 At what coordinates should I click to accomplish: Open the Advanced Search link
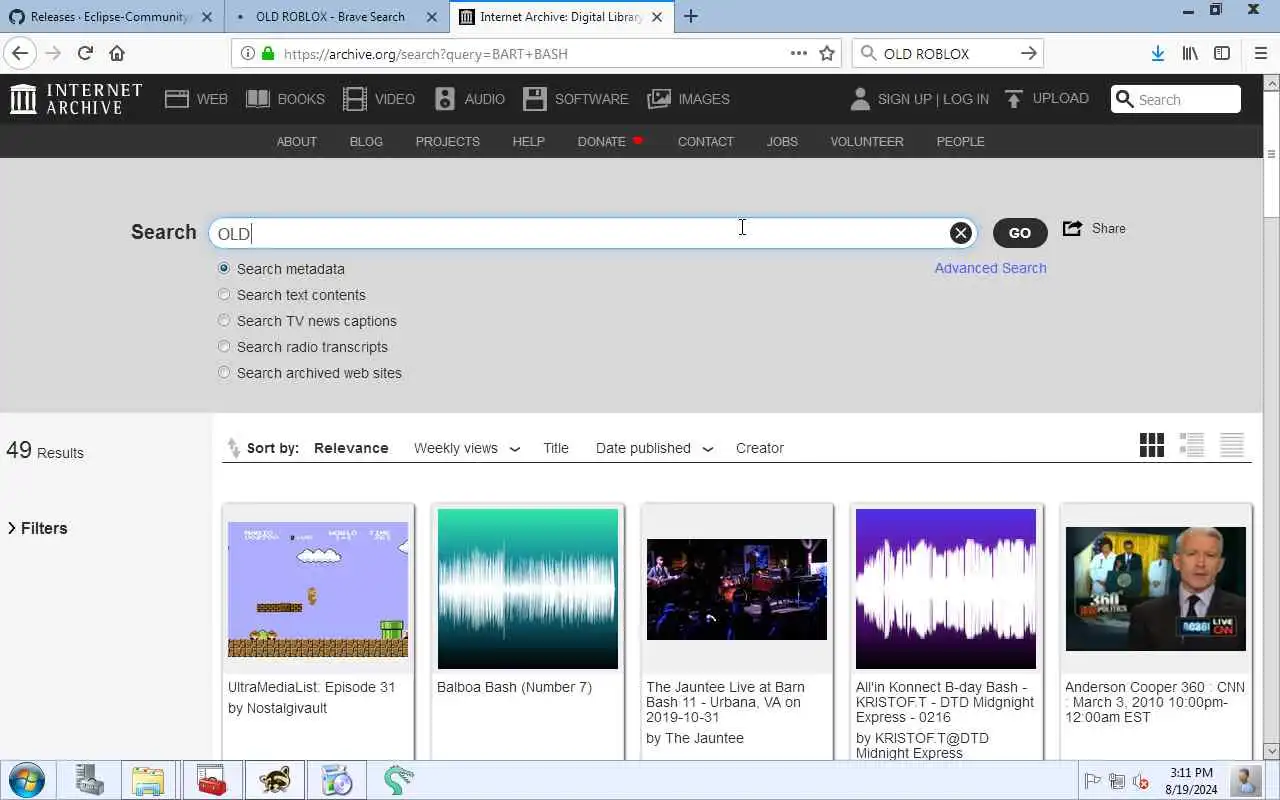(x=990, y=268)
